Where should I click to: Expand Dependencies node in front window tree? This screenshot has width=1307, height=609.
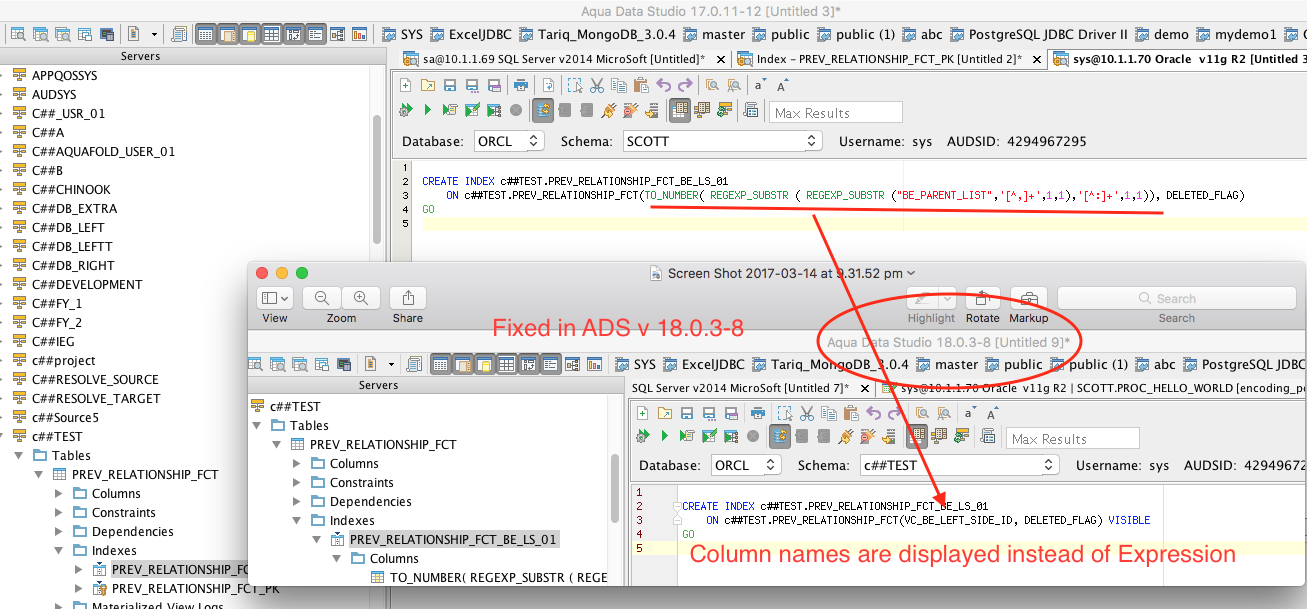point(296,501)
